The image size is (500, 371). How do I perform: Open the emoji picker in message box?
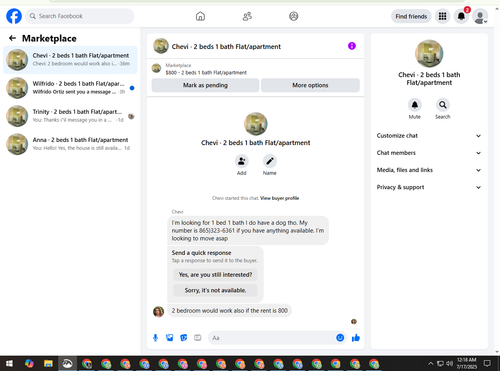340,338
